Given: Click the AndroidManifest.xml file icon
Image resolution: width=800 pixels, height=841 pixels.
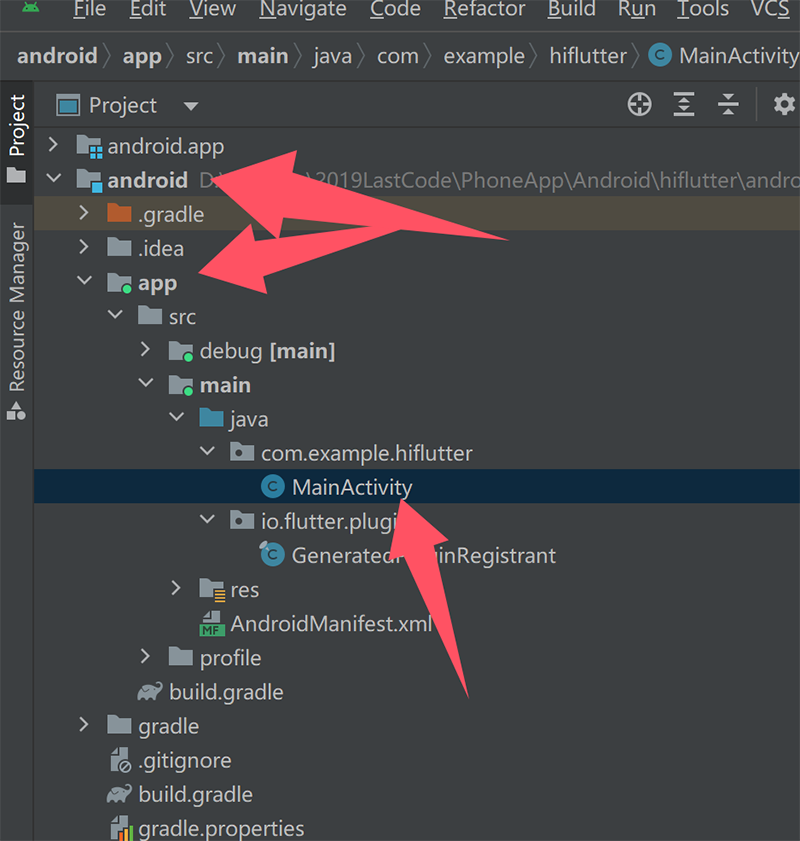Looking at the screenshot, I should [x=212, y=624].
